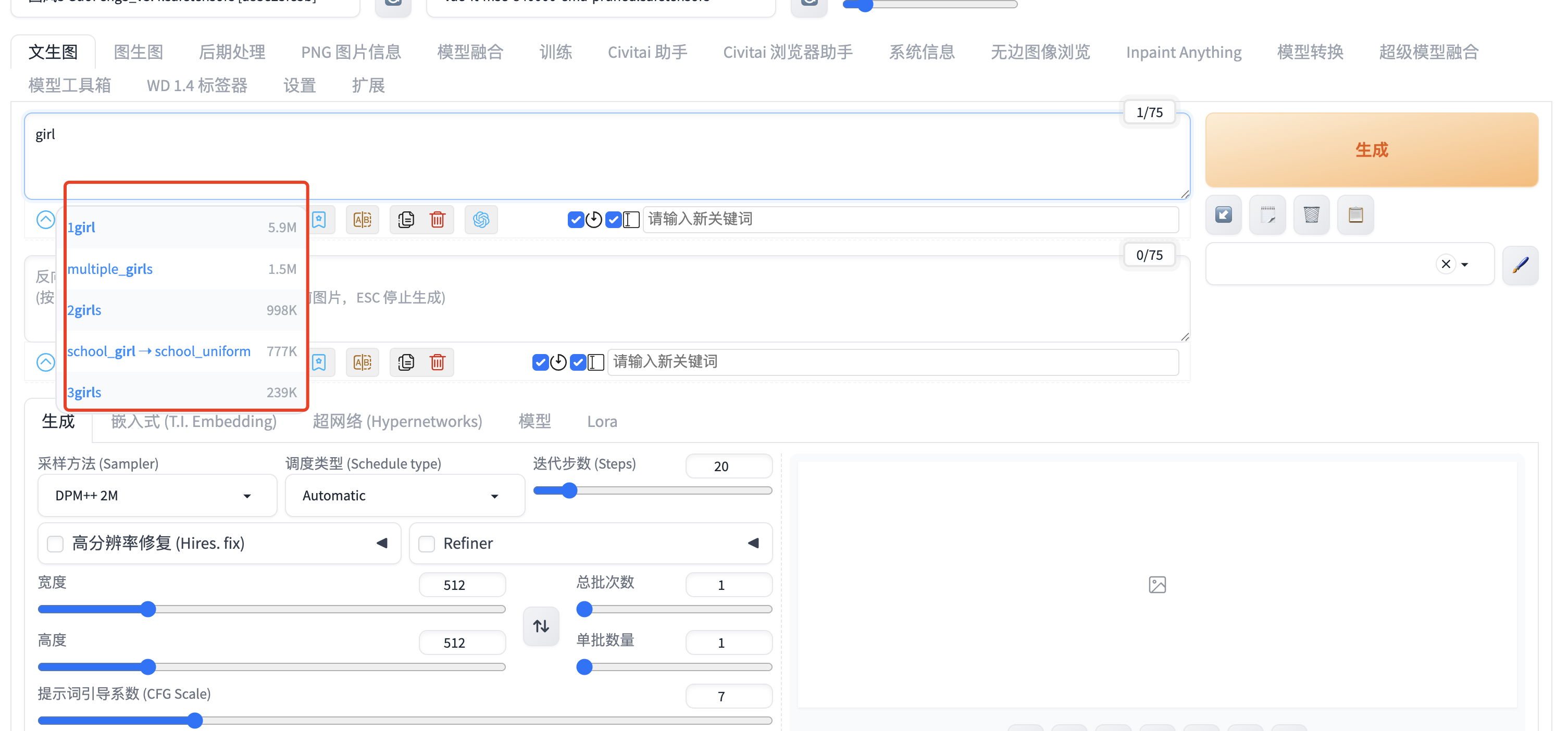Viewport: 1568px width, 731px height.
Task: Enable the Hires. fix checkbox
Action: coord(55,543)
